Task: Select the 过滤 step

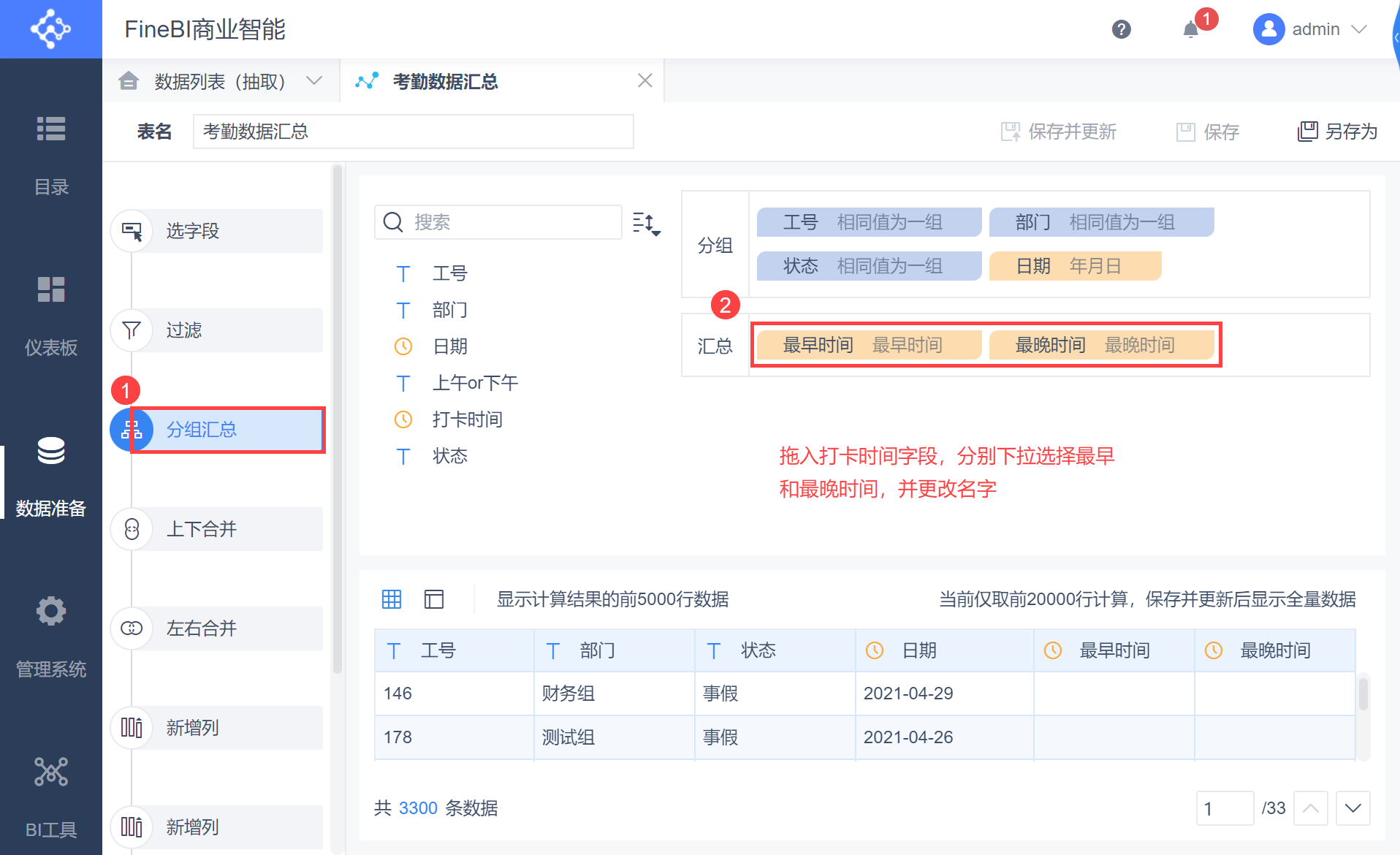Action: (217, 330)
